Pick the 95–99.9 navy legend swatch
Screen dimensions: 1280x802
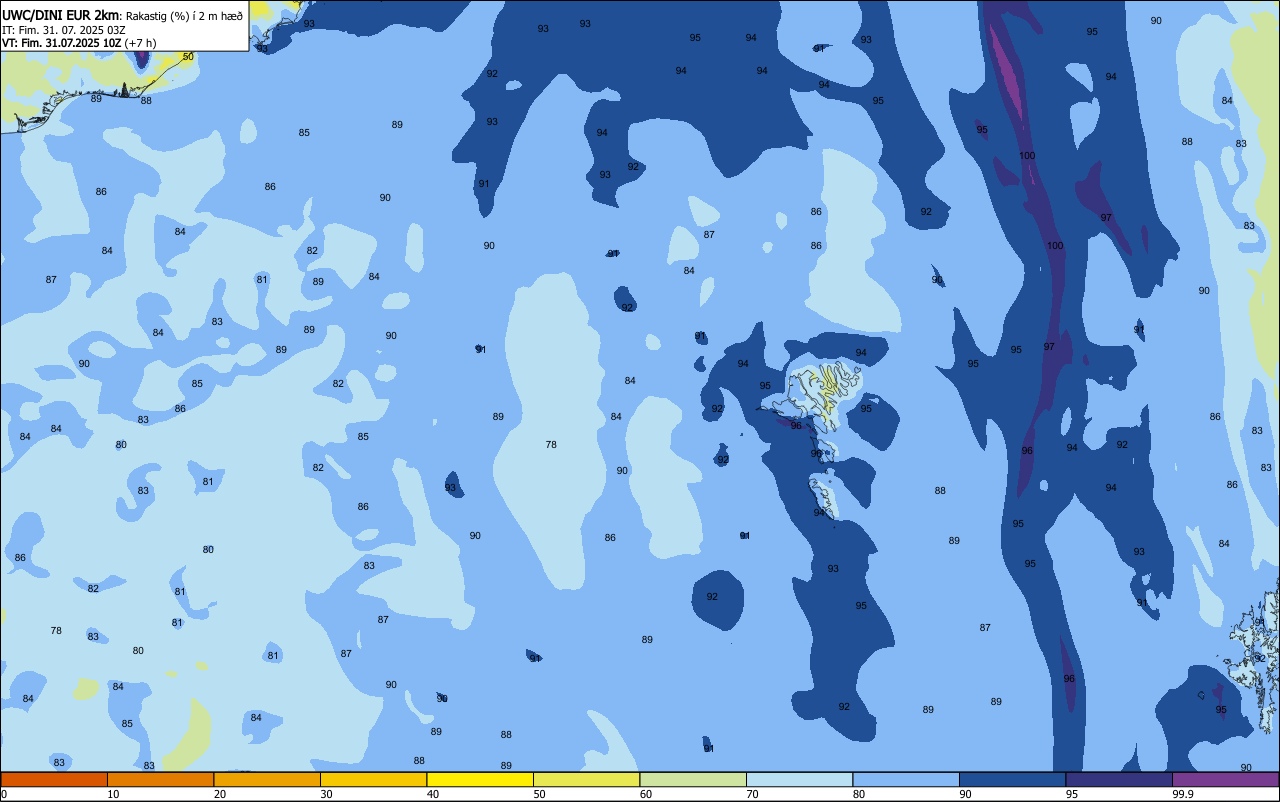(1119, 779)
